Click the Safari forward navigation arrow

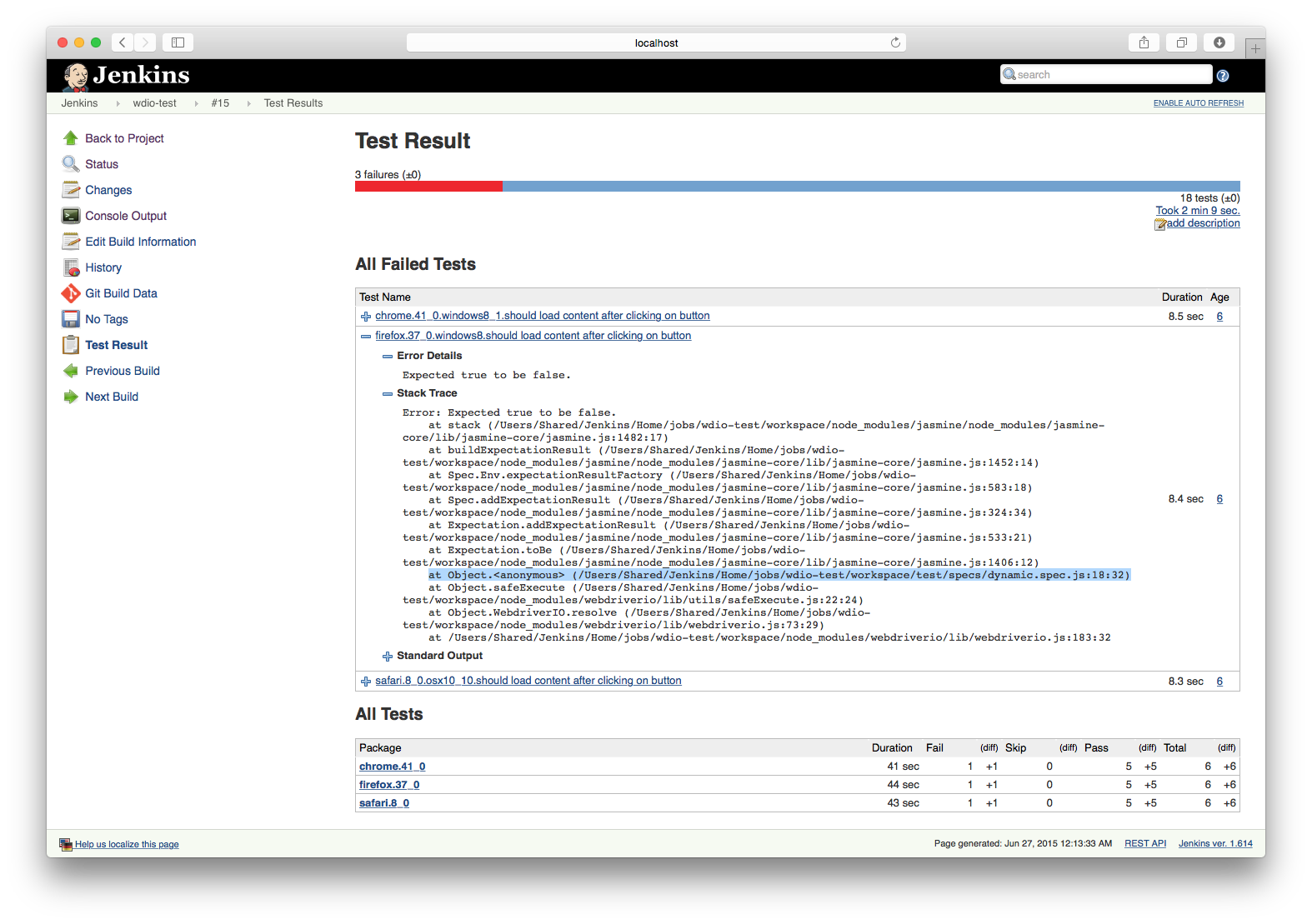click(145, 42)
